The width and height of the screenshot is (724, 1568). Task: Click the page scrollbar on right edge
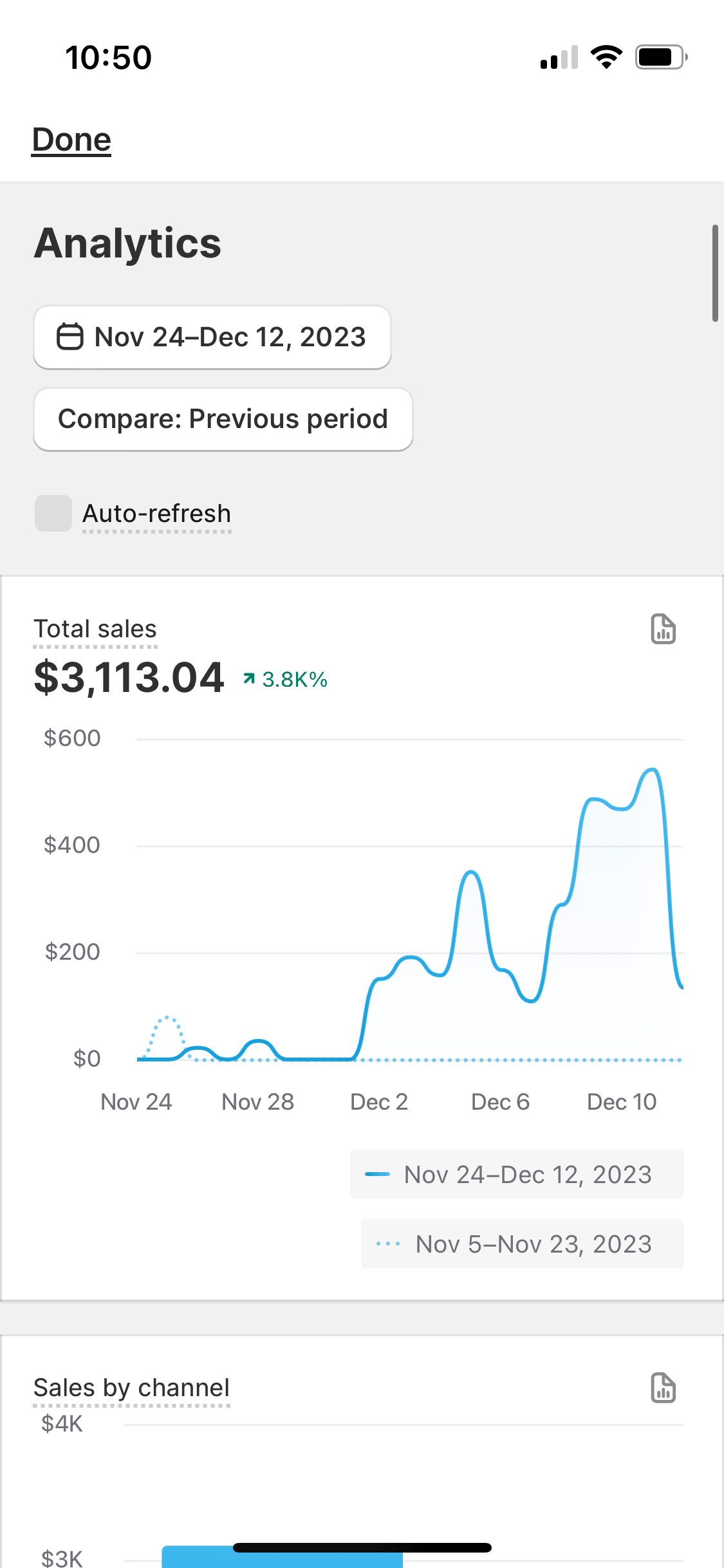(x=714, y=273)
